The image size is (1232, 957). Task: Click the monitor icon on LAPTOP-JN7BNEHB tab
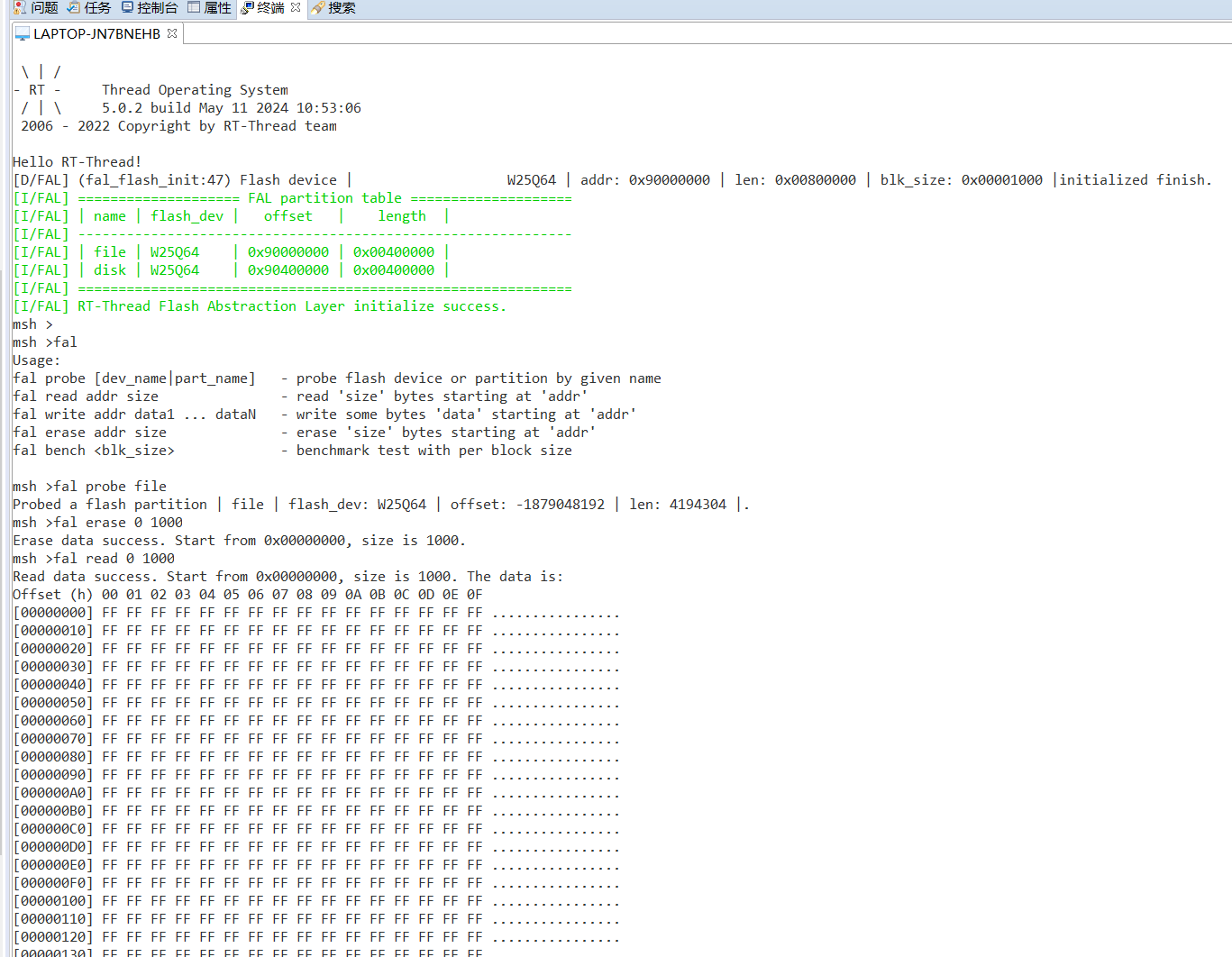click(x=22, y=33)
